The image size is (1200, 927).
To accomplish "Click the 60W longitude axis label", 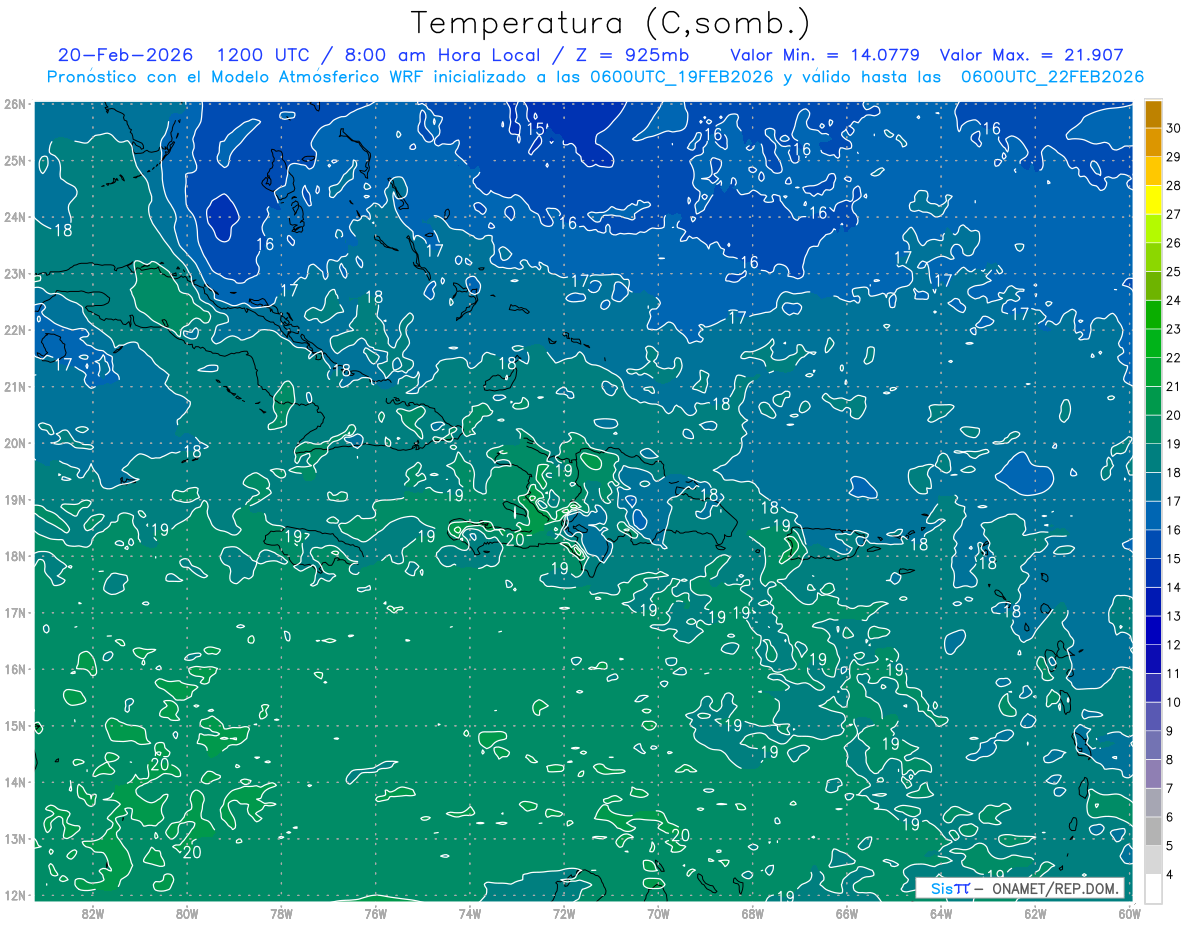I will coord(1129,912).
